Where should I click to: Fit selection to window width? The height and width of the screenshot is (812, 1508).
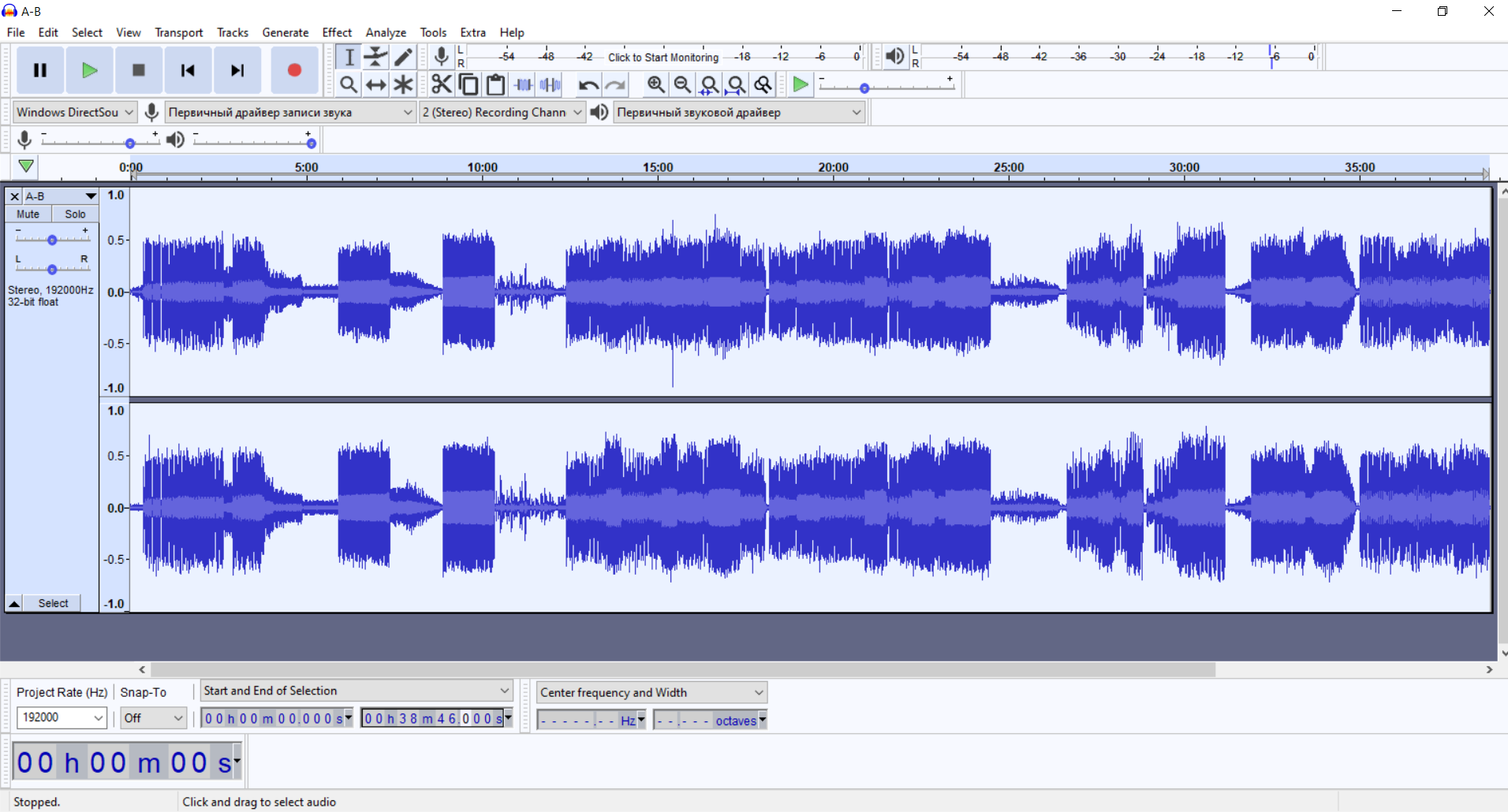point(709,84)
